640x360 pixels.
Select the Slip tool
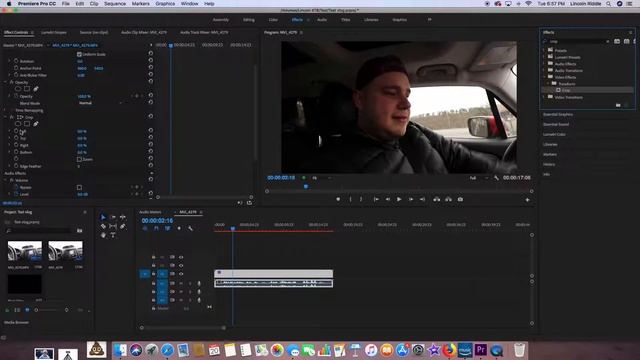click(113, 226)
